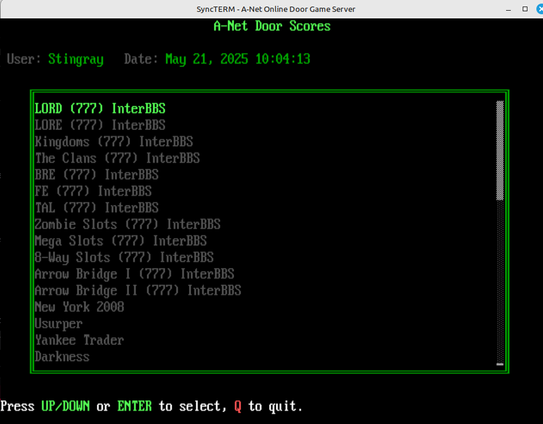Minimize the SyncTERM window
Image resolution: width=543 pixels, height=424 pixels.
click(x=508, y=9)
